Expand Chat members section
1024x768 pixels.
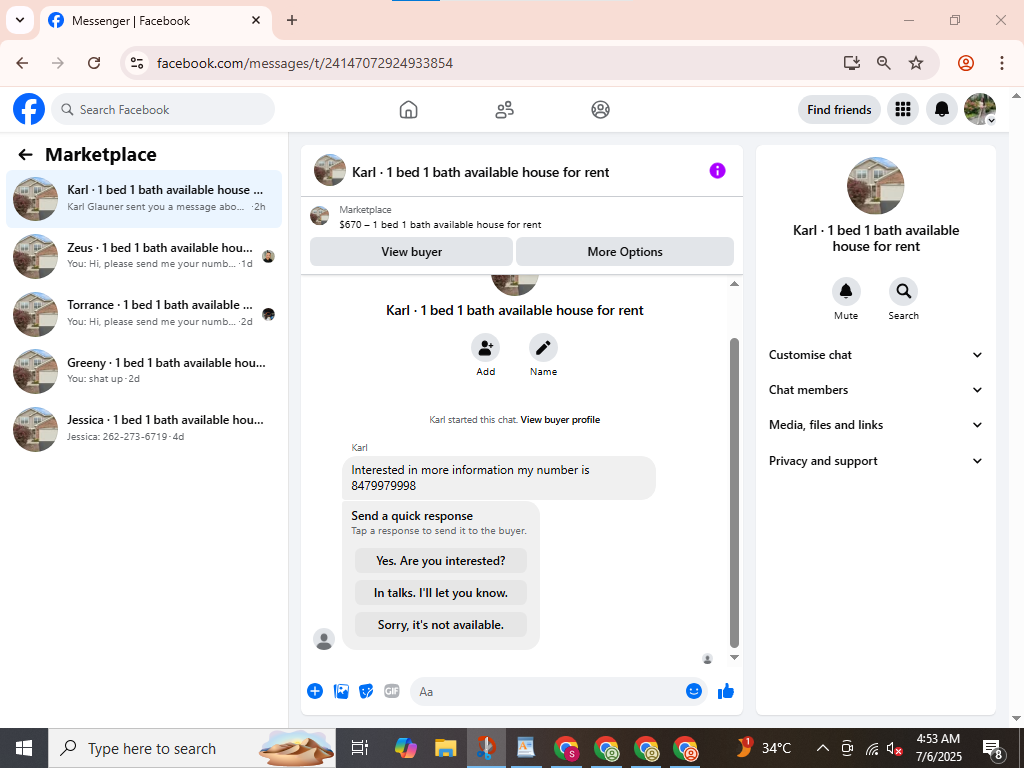pos(876,390)
